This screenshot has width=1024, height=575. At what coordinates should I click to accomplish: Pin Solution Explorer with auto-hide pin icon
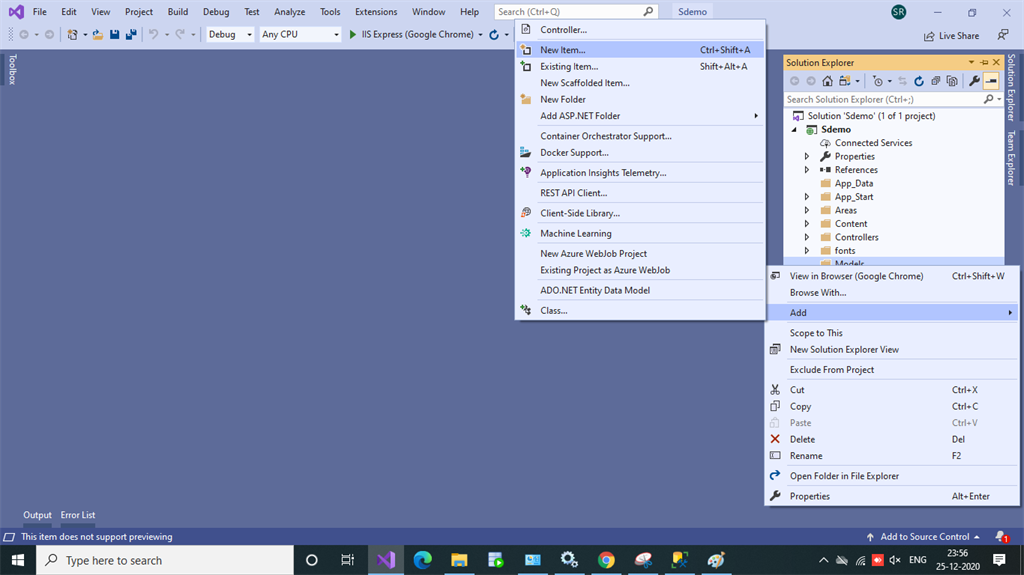click(984, 62)
